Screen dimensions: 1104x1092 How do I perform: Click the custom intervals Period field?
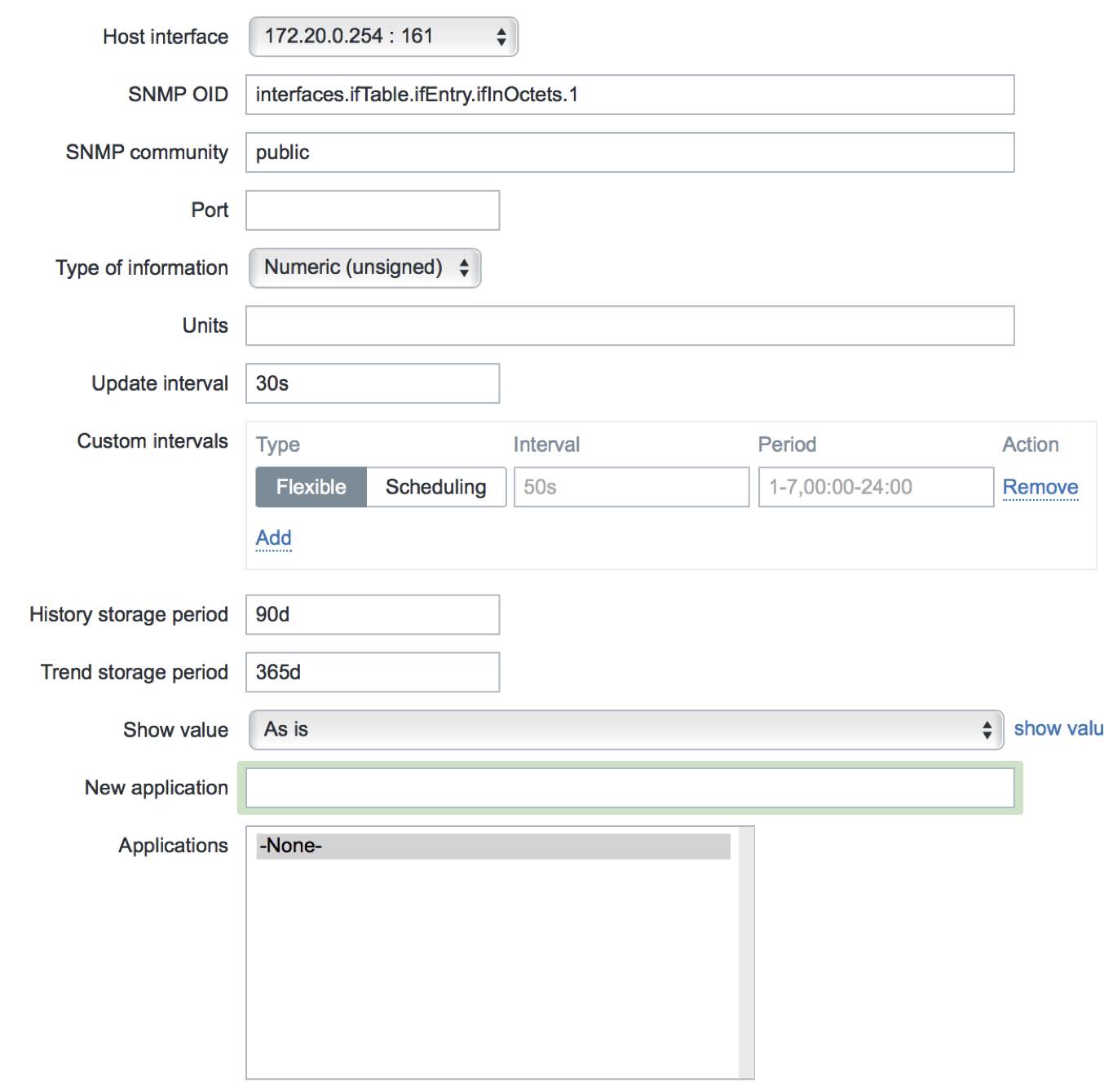tap(876, 487)
